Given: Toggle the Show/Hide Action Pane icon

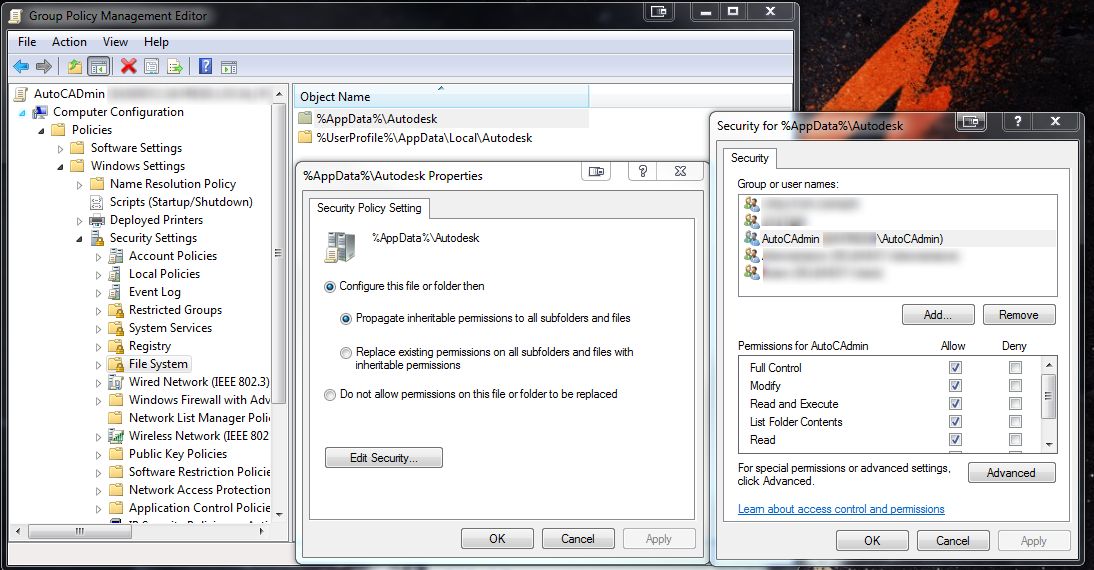Looking at the screenshot, I should point(229,67).
